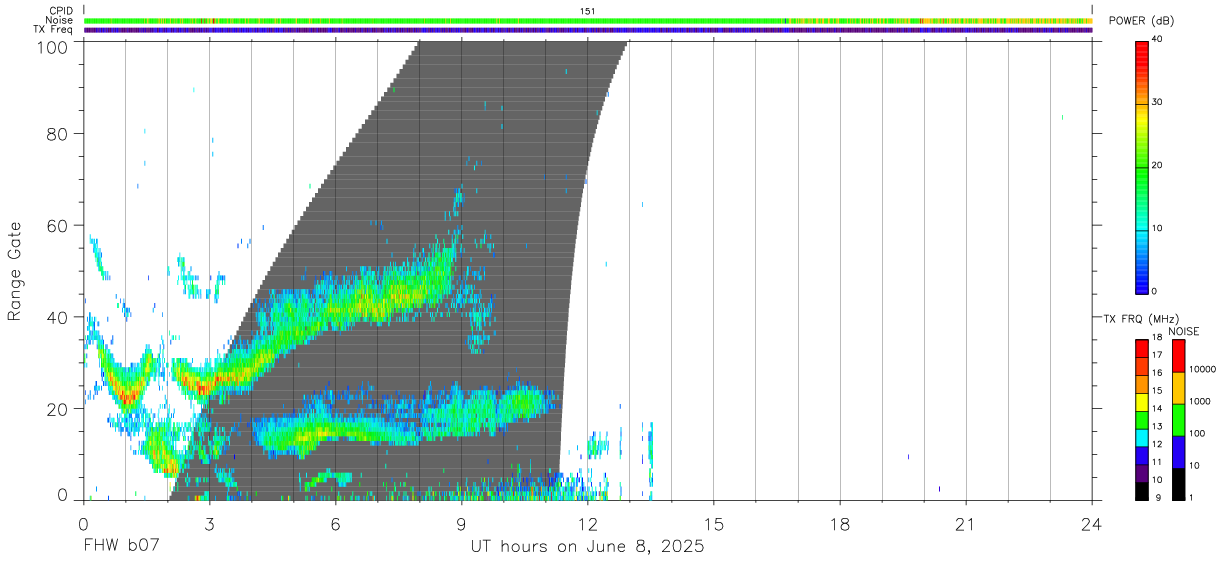Screen dimensions: 1228x567
Task: Click the TX FRQ (MHz) color bar
Action: pos(1141,419)
